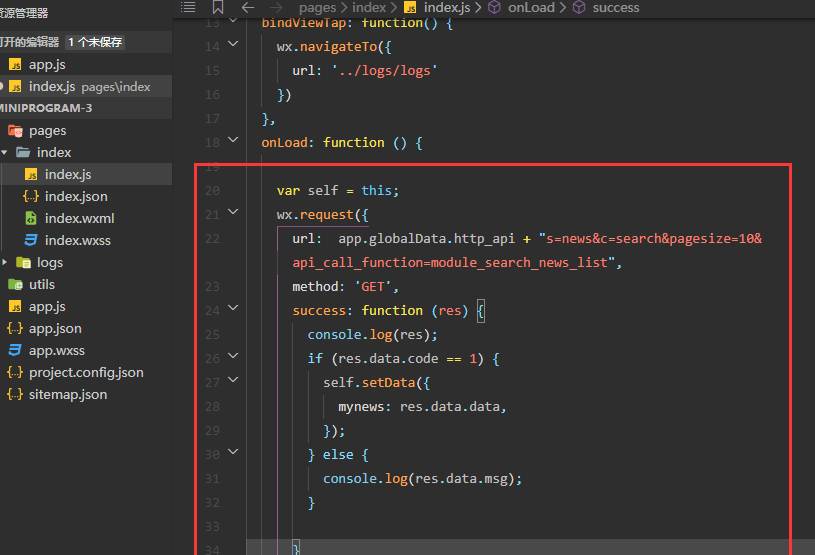Select the success breadcrumb segment

615,7
